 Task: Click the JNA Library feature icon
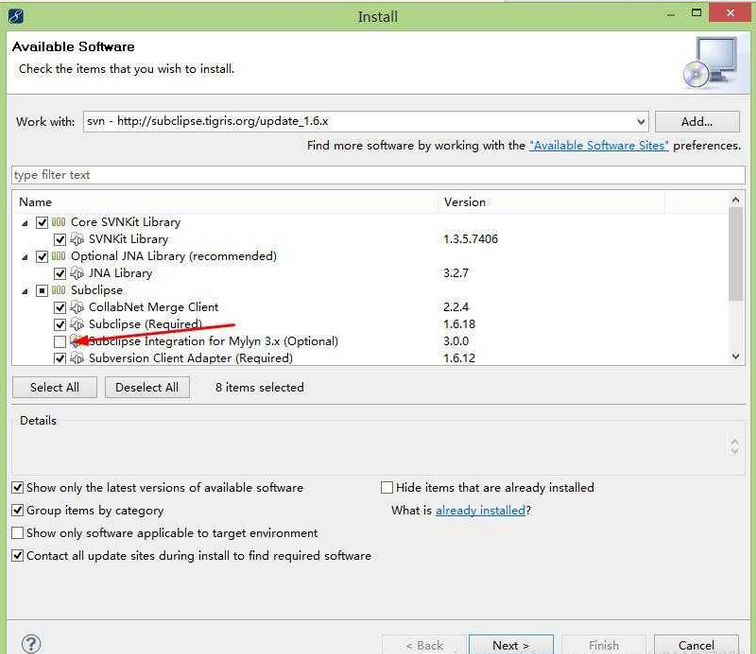click(x=77, y=273)
